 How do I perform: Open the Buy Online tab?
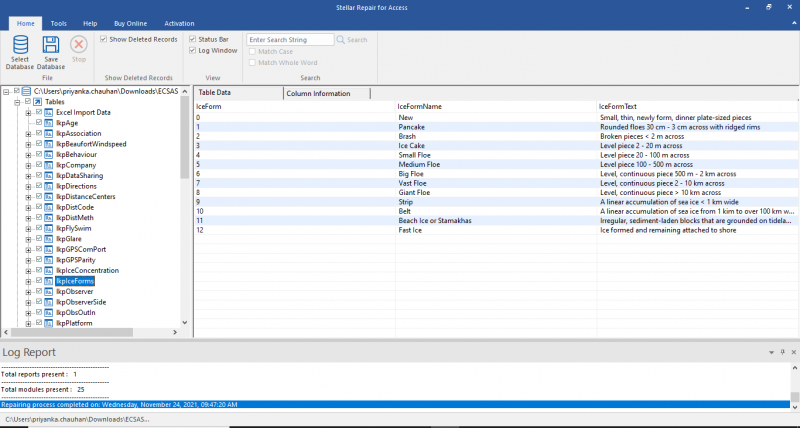pyautogui.click(x=131, y=22)
